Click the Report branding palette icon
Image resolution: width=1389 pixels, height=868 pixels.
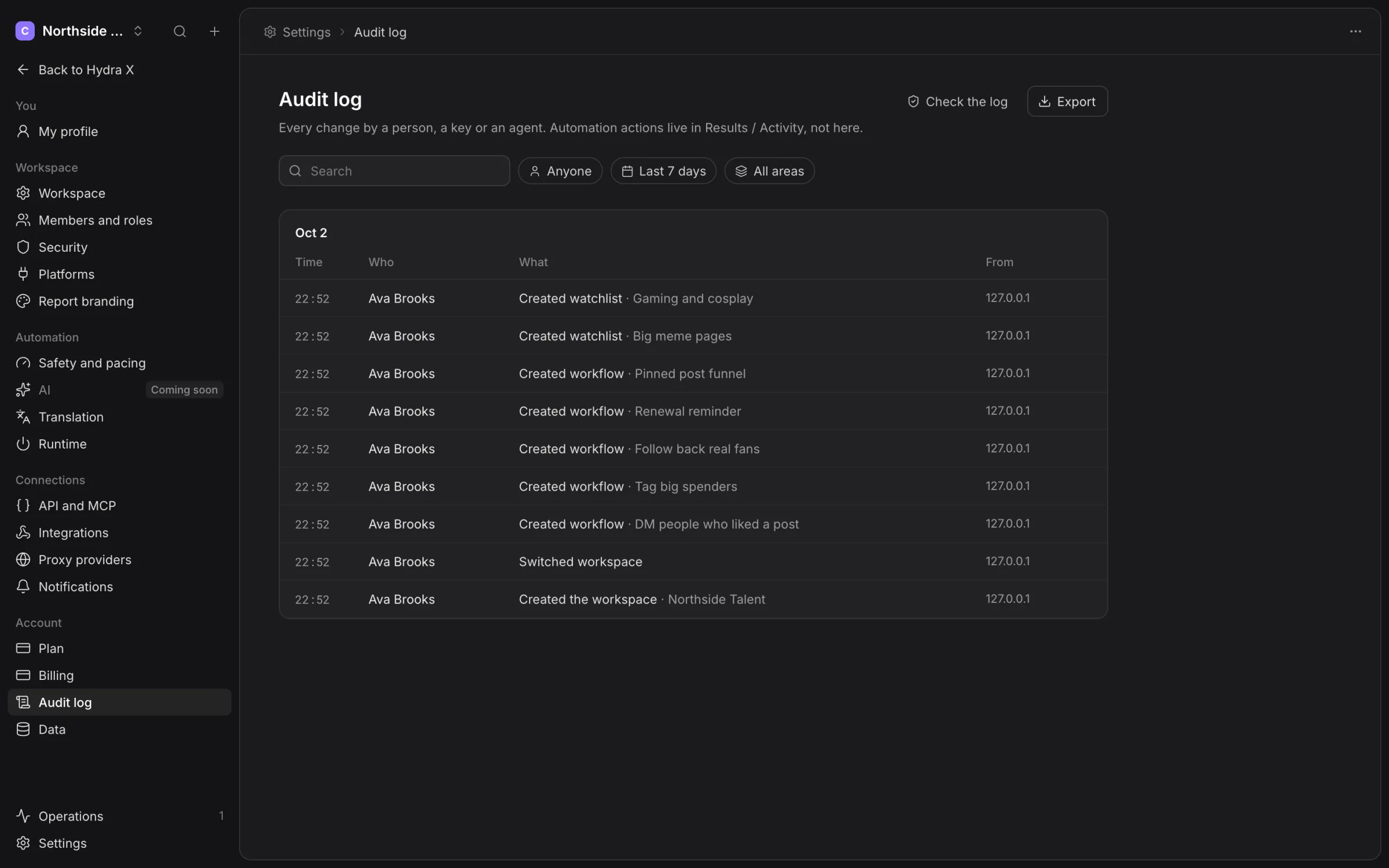[23, 301]
